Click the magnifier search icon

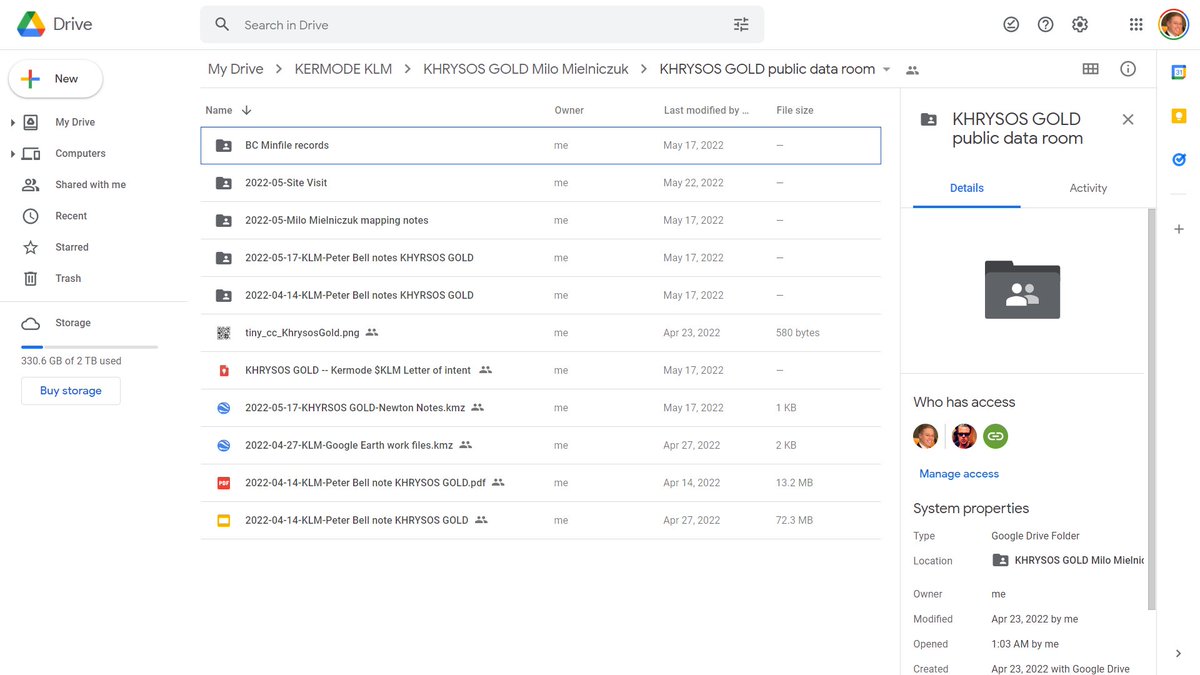click(222, 25)
